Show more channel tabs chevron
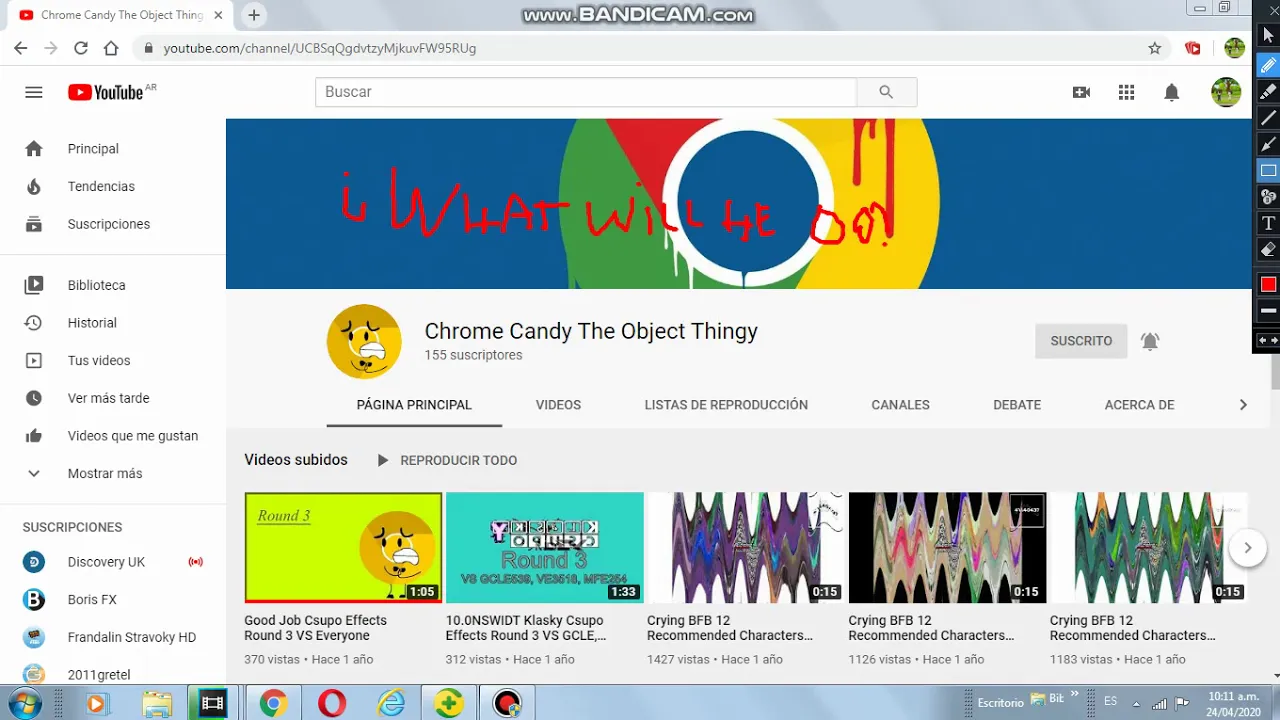Image resolution: width=1280 pixels, height=720 pixels. click(1243, 405)
